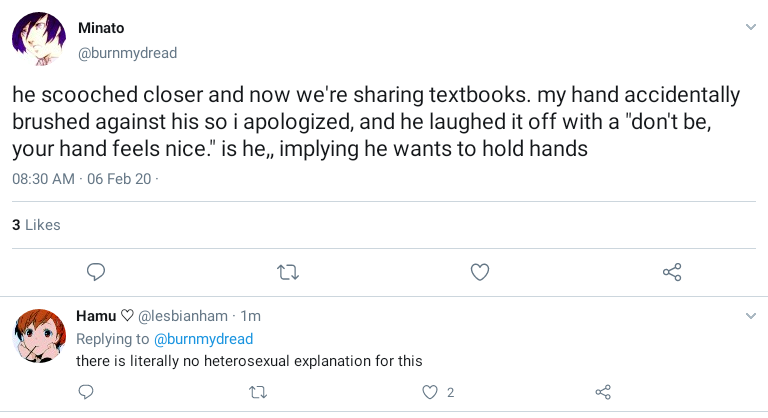The width and height of the screenshot is (768, 418).
Task: Retweet Minato's main tweet
Action: (288, 272)
